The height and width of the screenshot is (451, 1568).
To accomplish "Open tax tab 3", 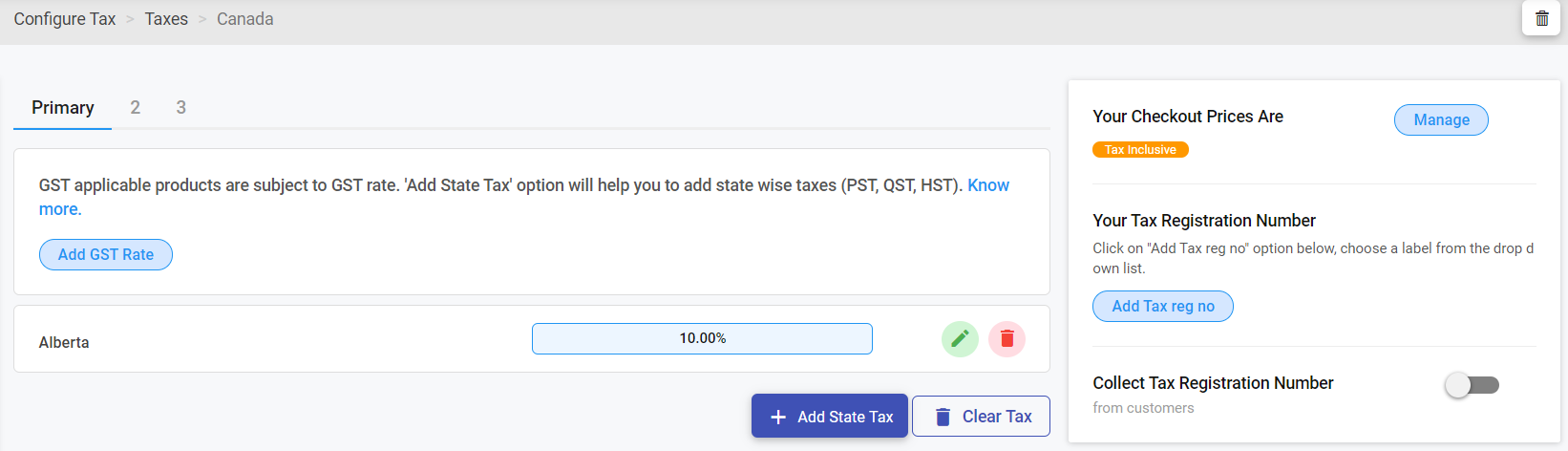I will tap(181, 107).
